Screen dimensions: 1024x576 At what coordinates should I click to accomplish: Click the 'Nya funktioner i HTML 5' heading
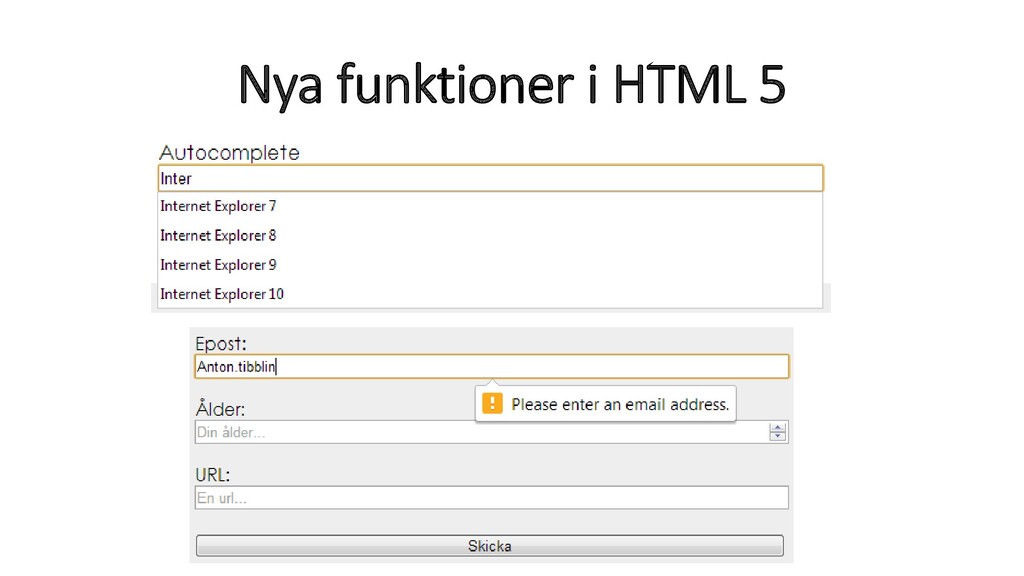512,84
